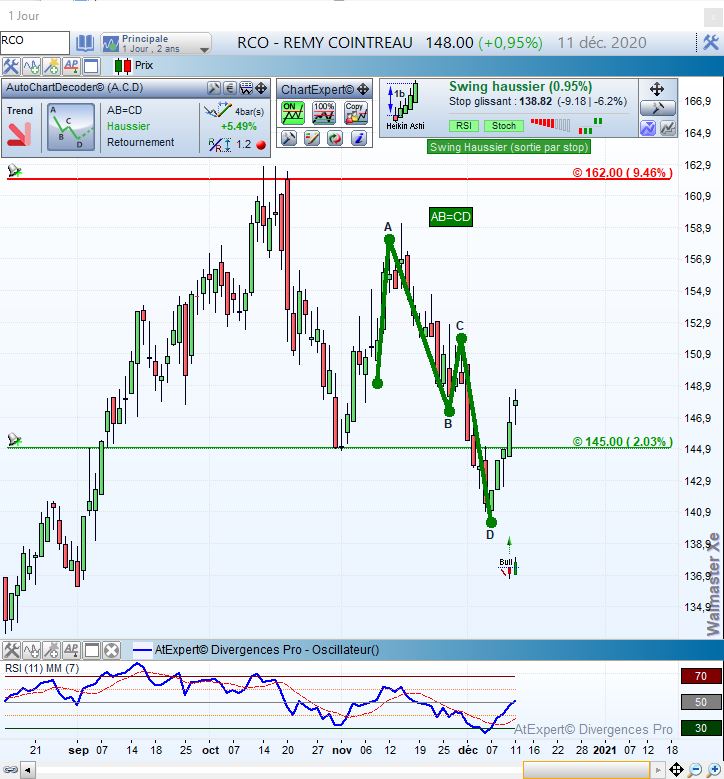
Task: Click the cart icon in AutoChartDecoder header
Action: tap(246, 88)
